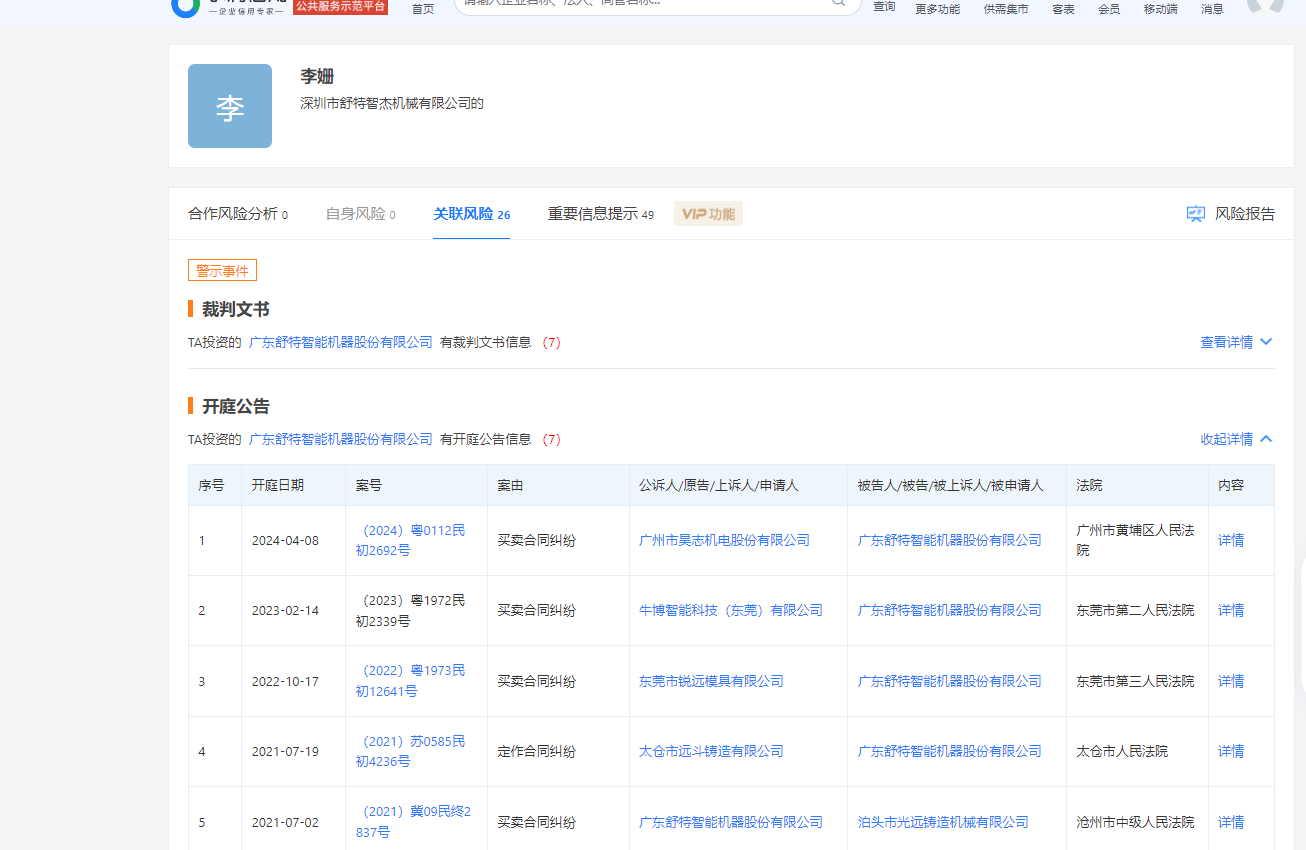Open defendant company link in row 3
1306x850 pixels.
click(949, 681)
